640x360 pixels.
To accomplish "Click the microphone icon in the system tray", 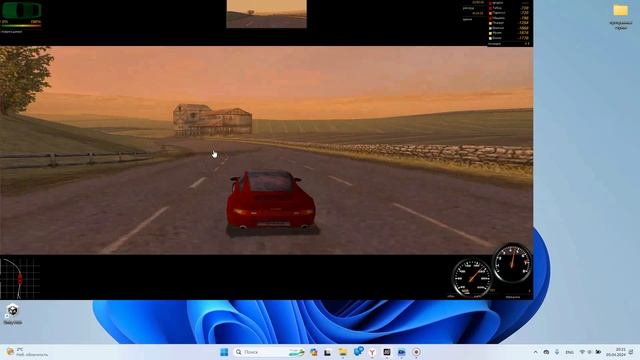I will point(557,352).
